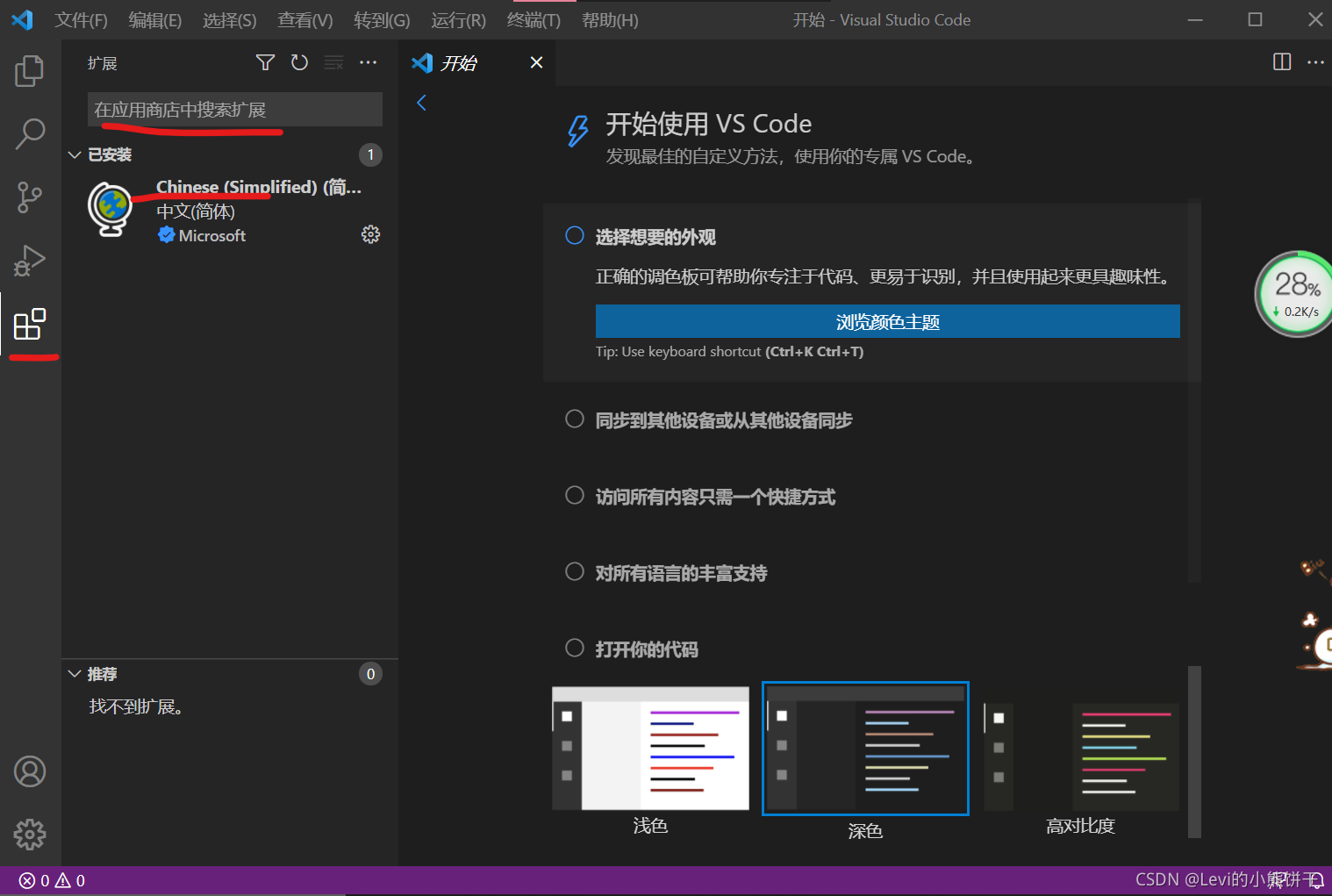Screen dimensions: 1332x896
Task: Open the Explorer sidebar icon
Action: click(x=29, y=71)
